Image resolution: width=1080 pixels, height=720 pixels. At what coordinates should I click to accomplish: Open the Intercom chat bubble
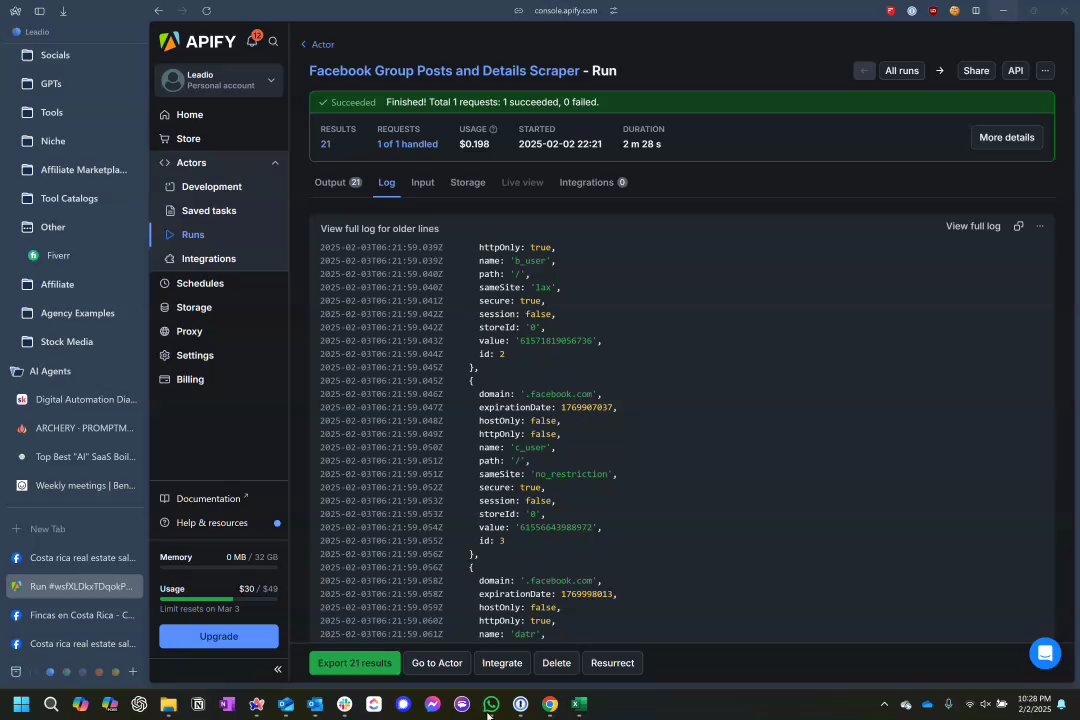1045,653
